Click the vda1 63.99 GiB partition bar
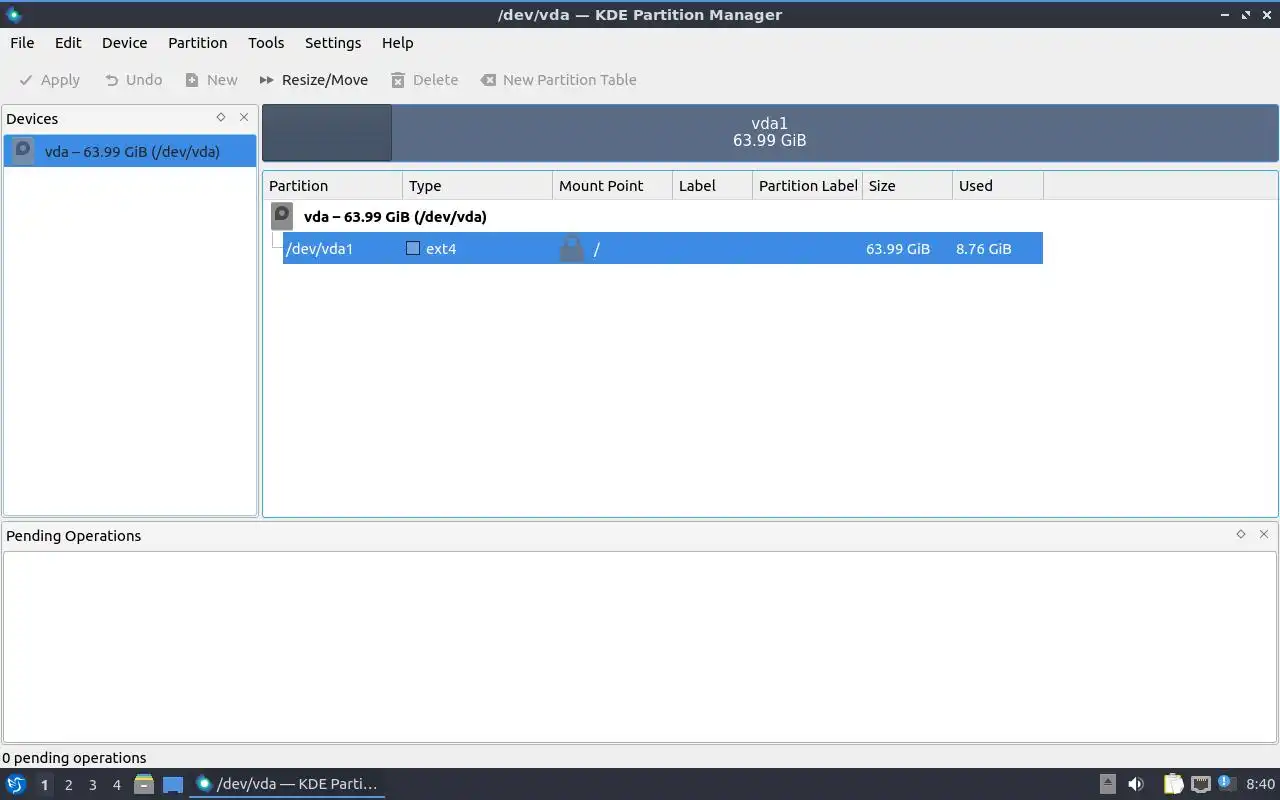1280x800 pixels. 770,132
